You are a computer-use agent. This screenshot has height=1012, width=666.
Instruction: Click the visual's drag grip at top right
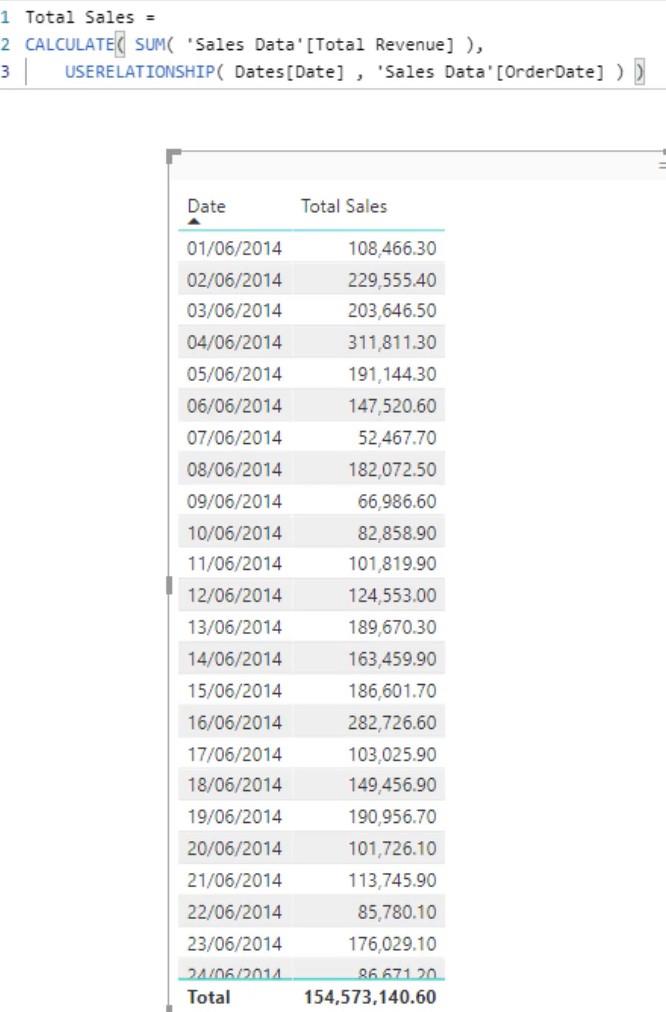pyautogui.click(x=662, y=165)
